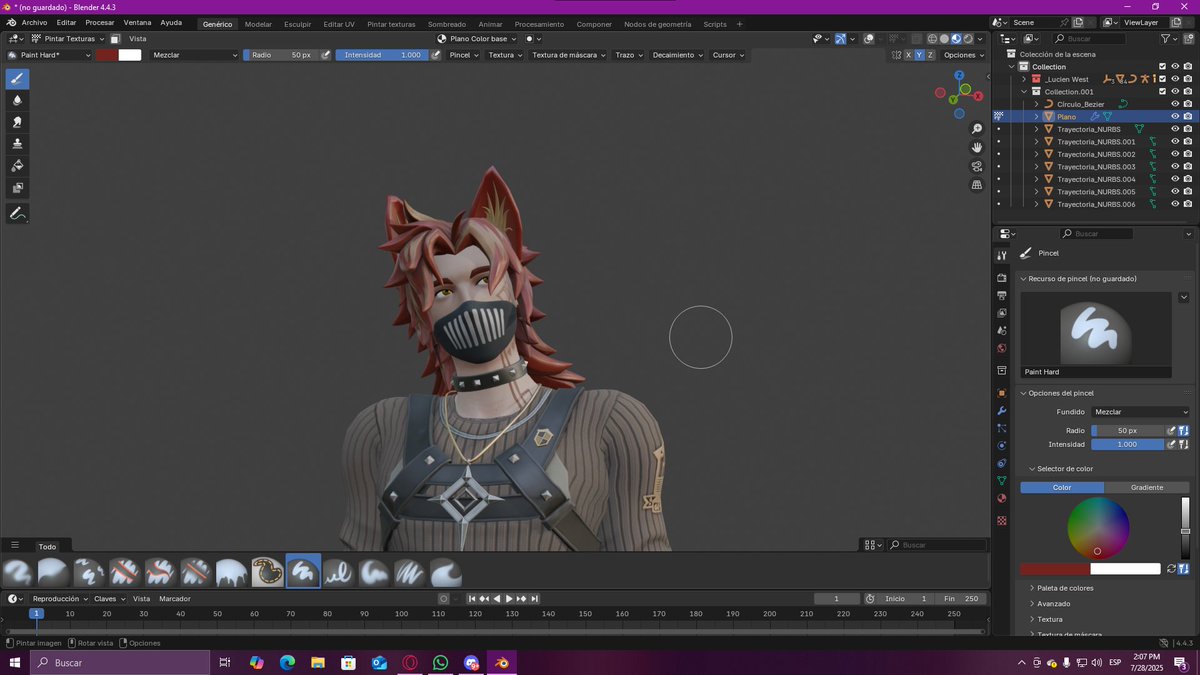Switch to Editar UV workspace tab
The width and height of the screenshot is (1200, 675).
click(339, 24)
